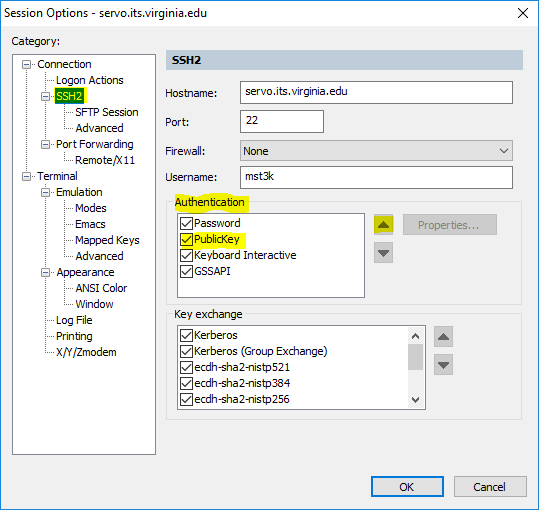Move key exchange item down arrow
This screenshot has height=510, width=539.
(443, 365)
